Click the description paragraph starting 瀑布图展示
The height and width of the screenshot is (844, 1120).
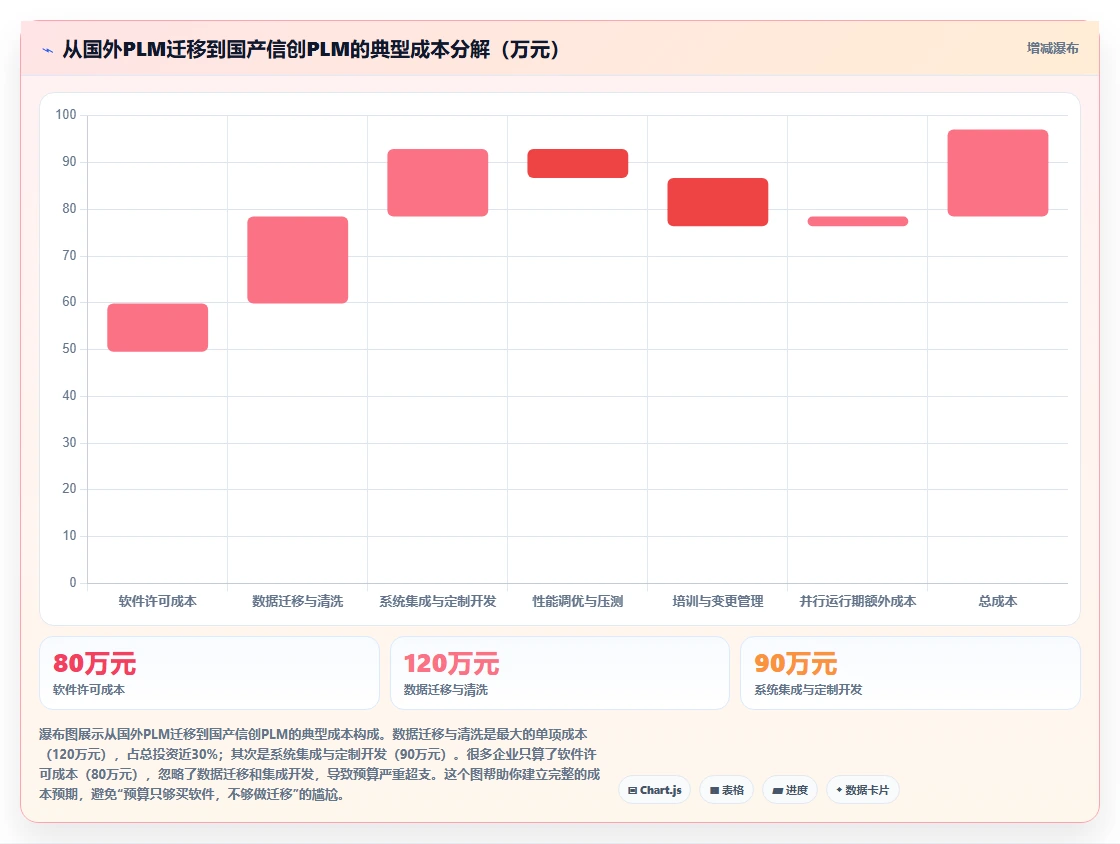coord(320,764)
